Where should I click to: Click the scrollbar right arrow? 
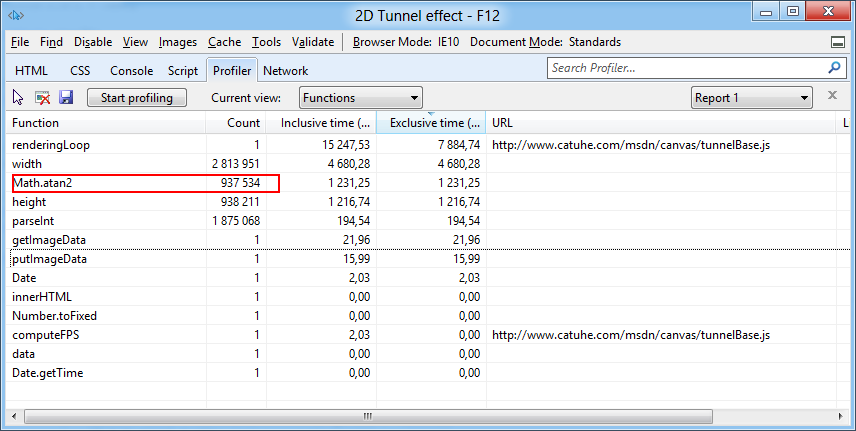tap(841, 416)
